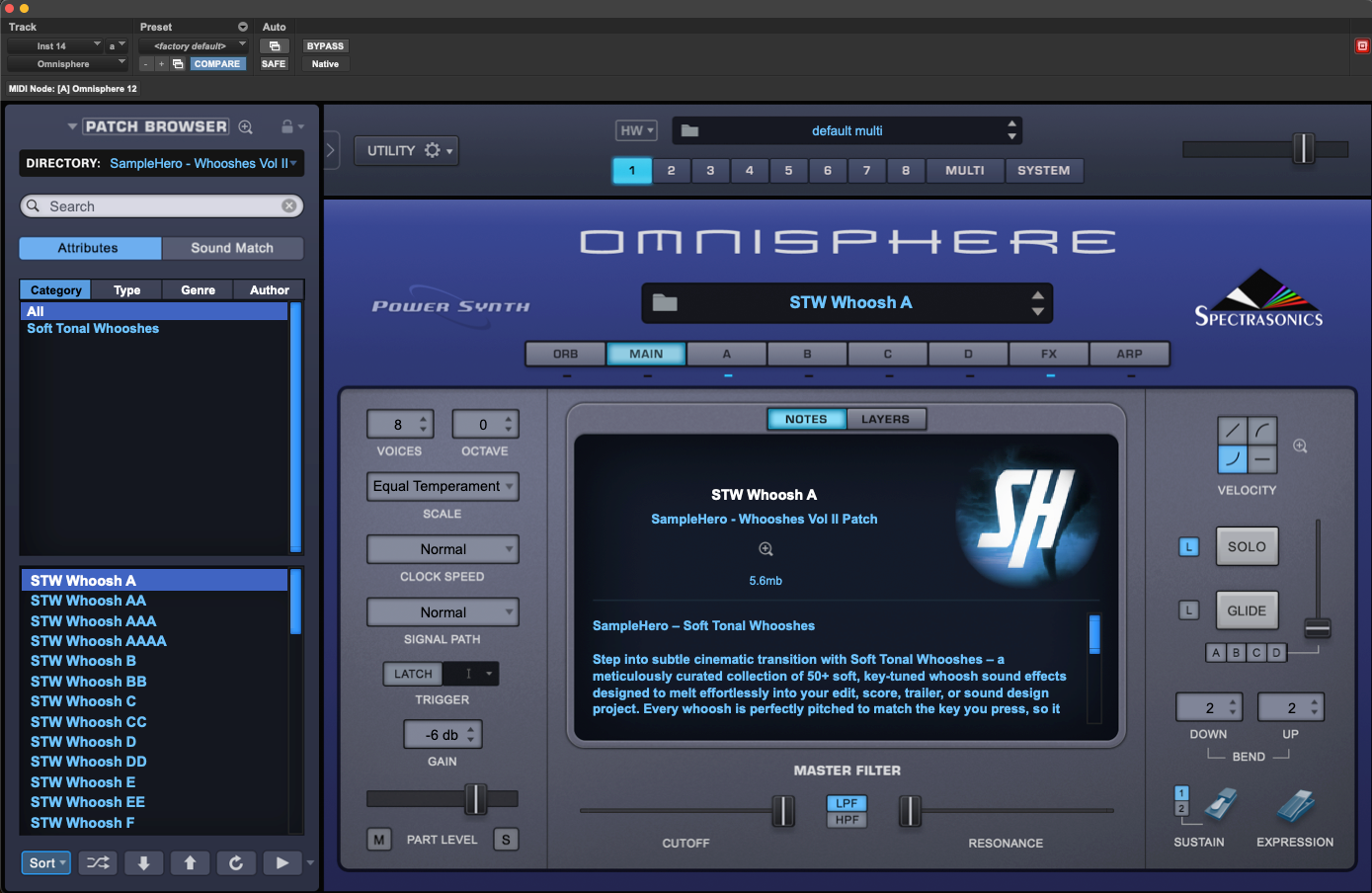Click the Genre attribute column header

tap(198, 289)
